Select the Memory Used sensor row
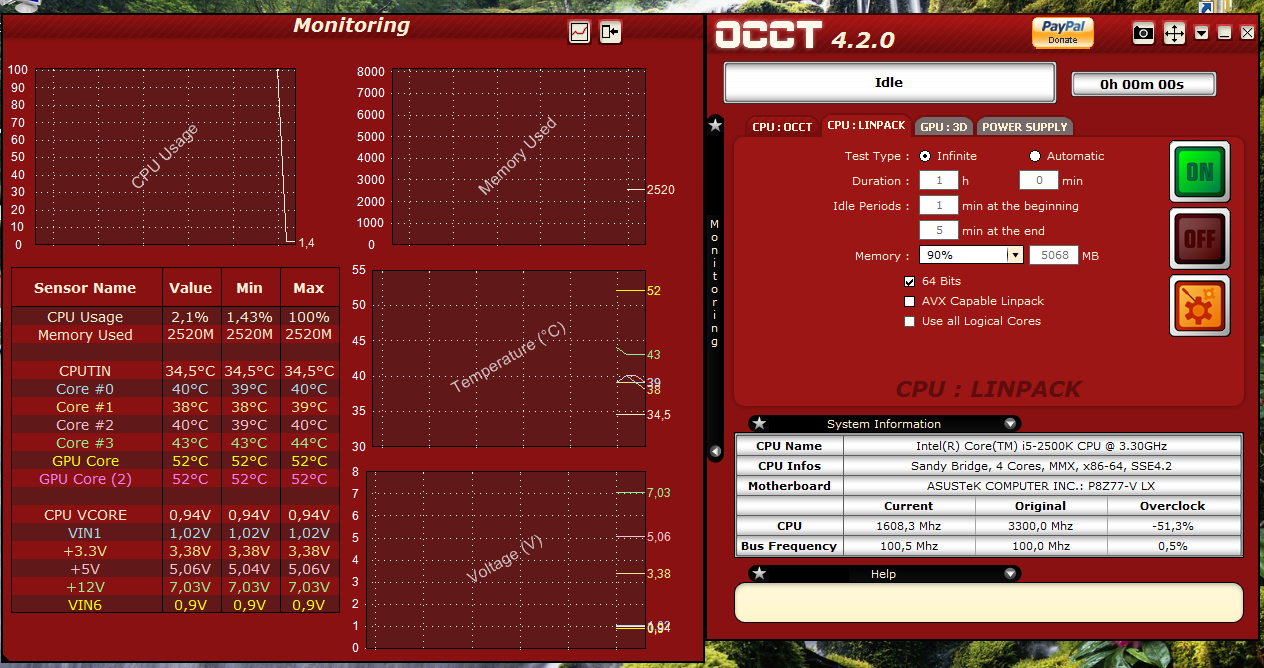The height and width of the screenshot is (668, 1264). (175, 335)
